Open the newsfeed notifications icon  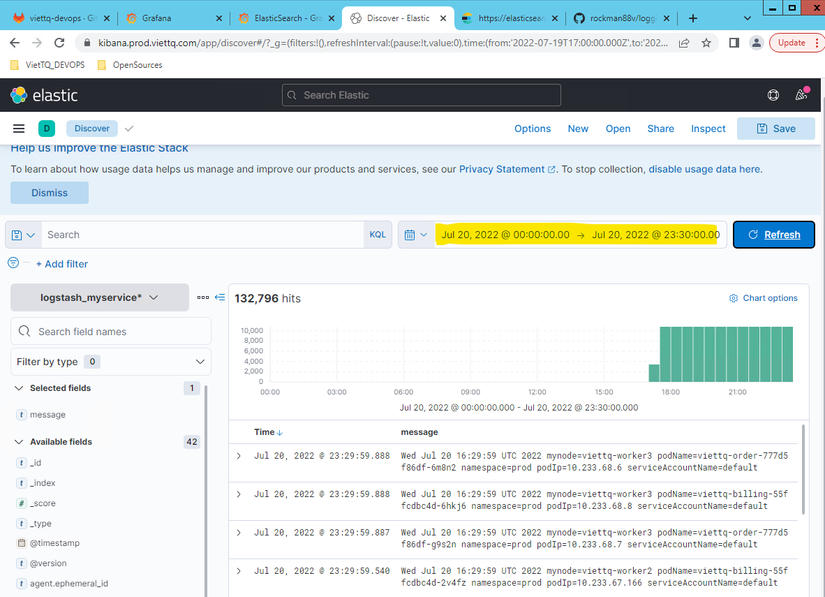801,95
